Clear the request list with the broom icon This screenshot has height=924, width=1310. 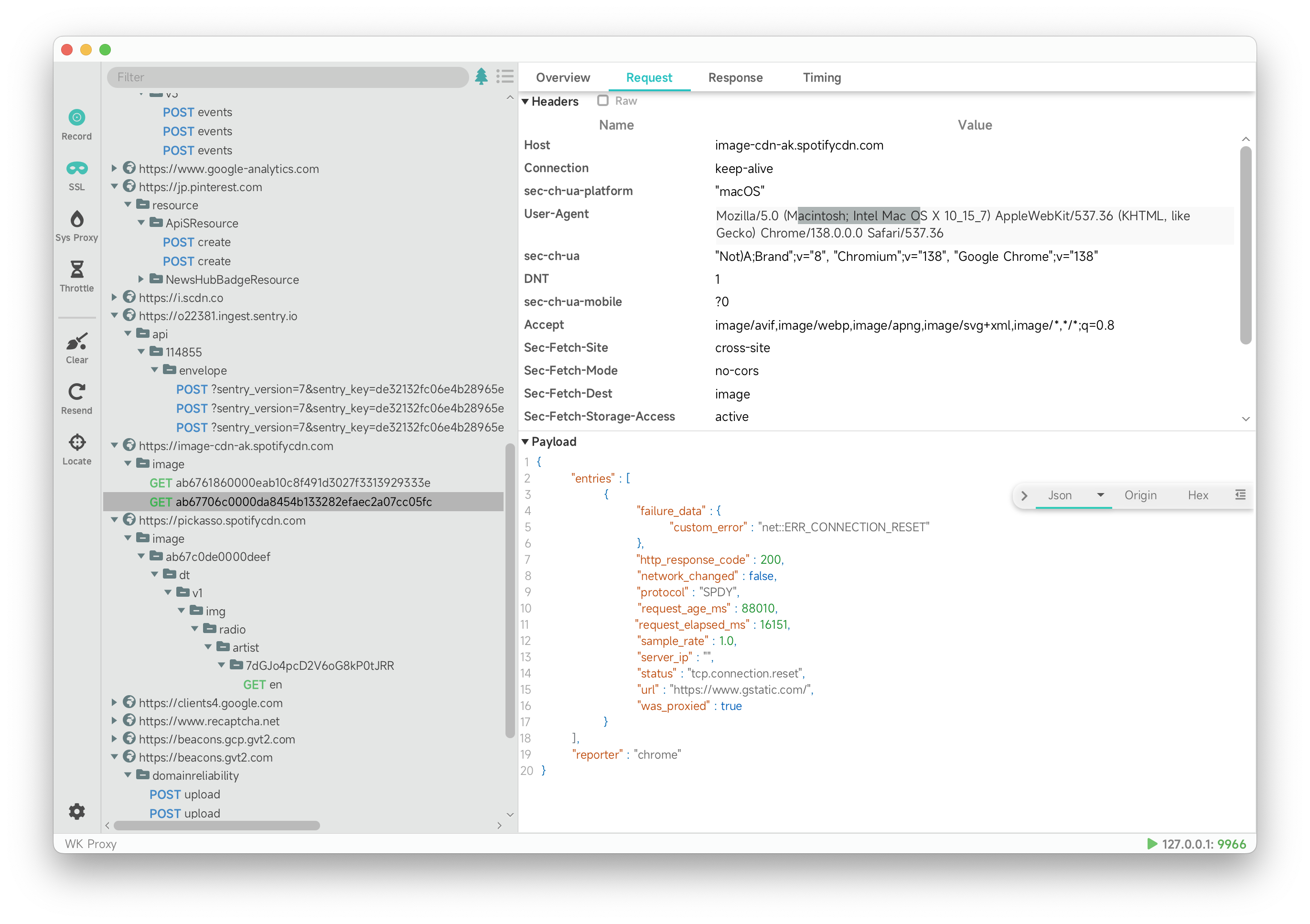point(76,341)
